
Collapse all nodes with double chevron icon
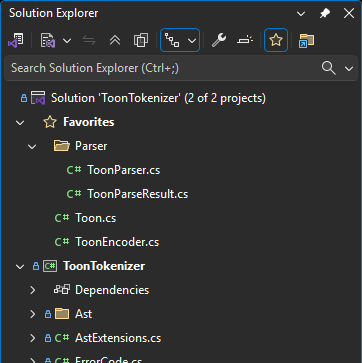[115, 41]
